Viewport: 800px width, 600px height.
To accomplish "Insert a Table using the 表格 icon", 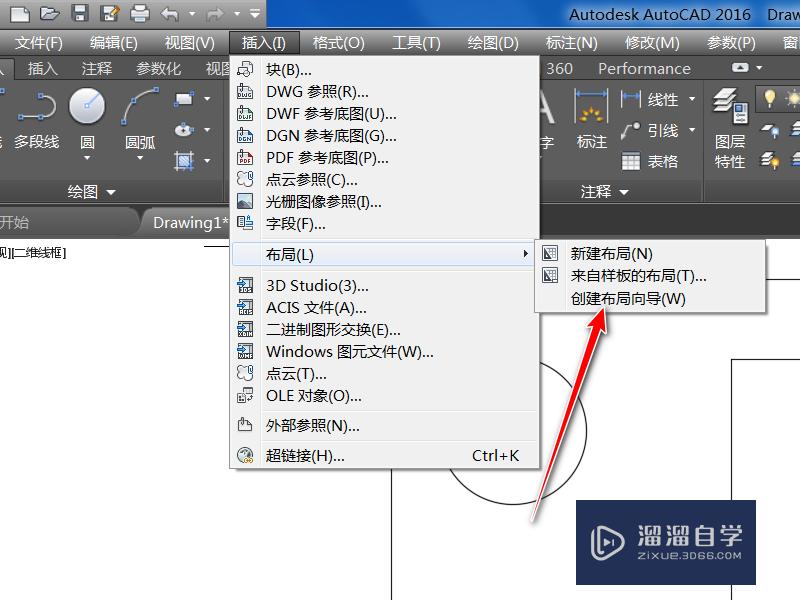I will coord(631,162).
